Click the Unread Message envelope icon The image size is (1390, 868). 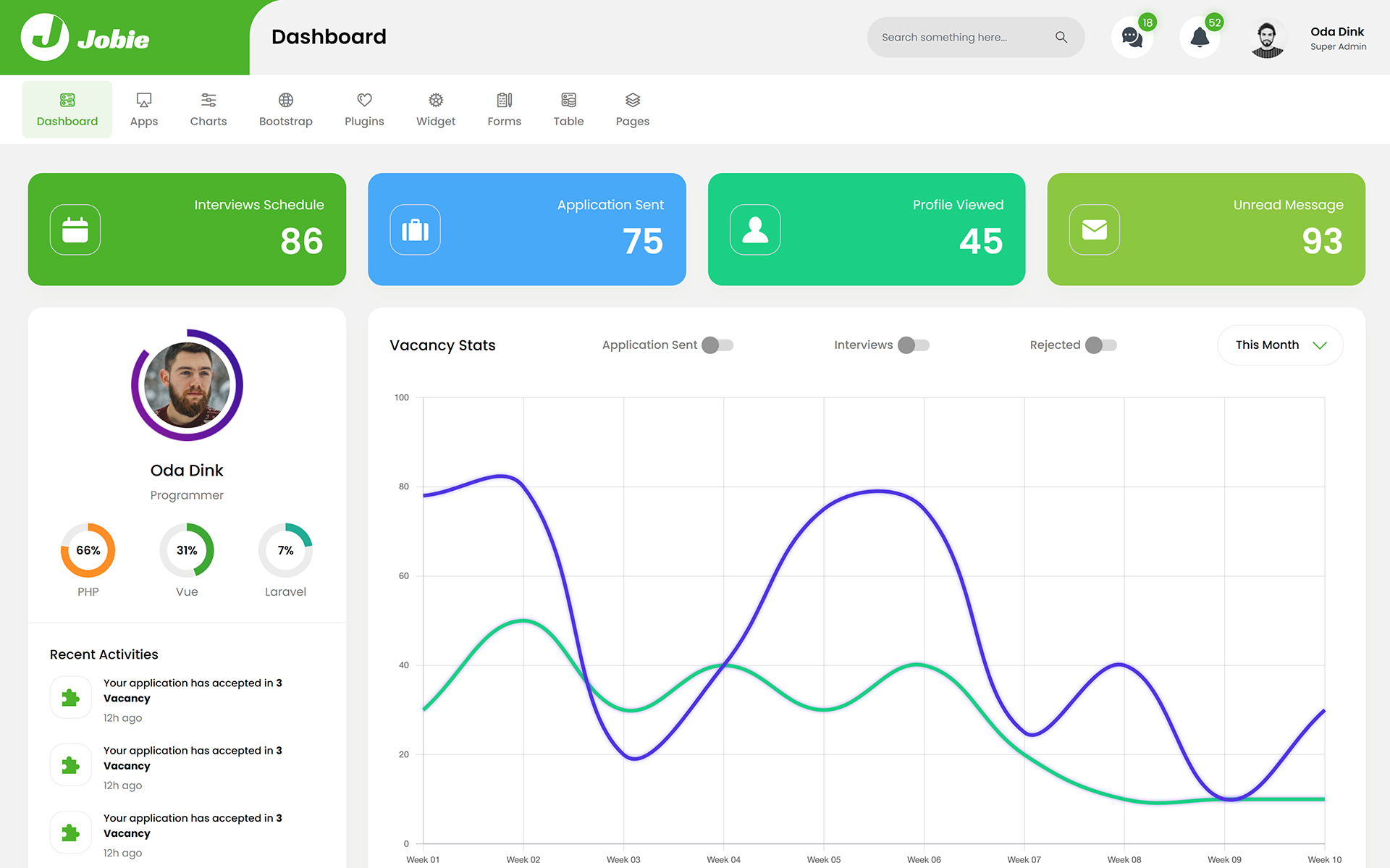pos(1094,229)
